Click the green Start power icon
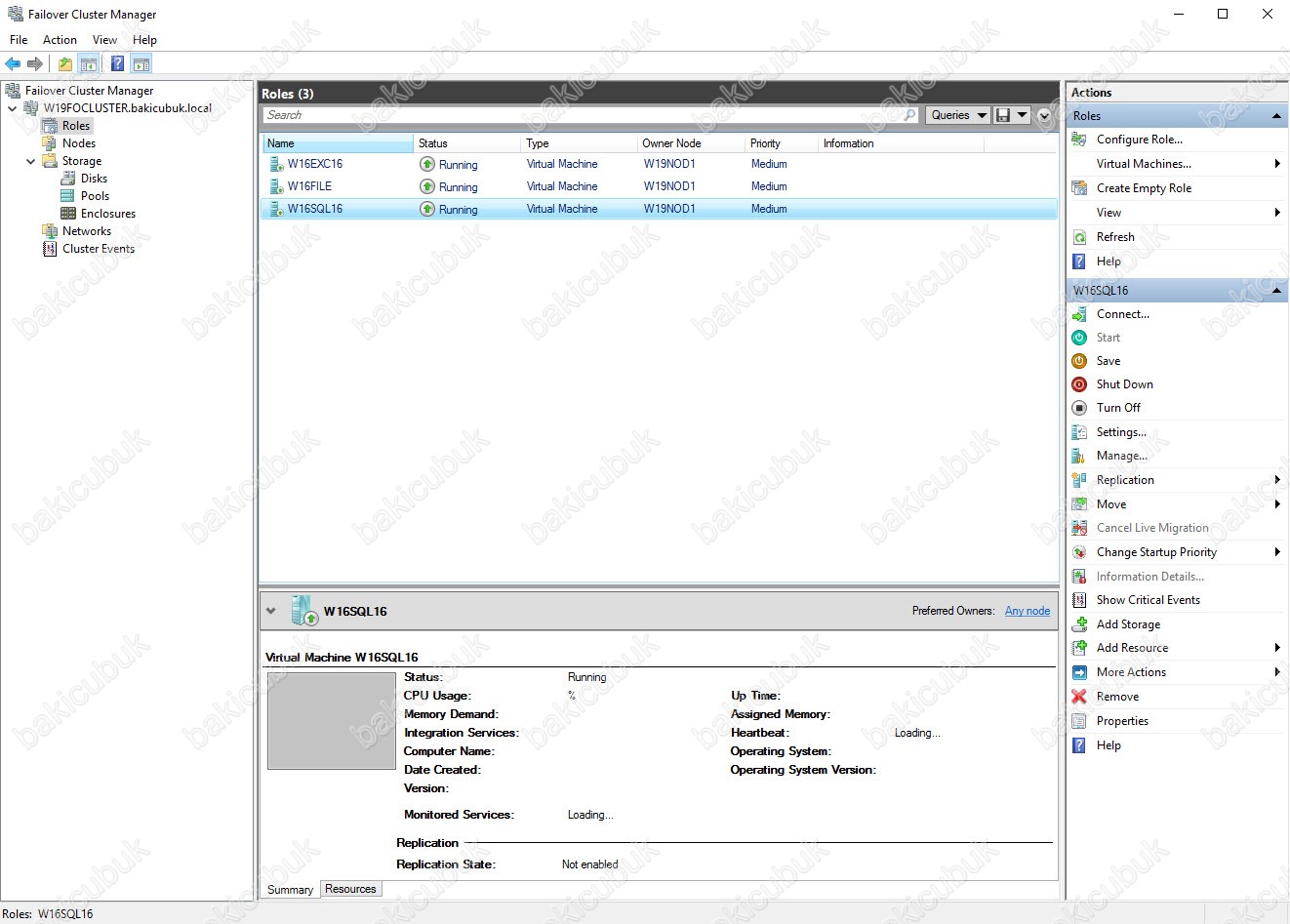1290x924 pixels. [x=1079, y=338]
